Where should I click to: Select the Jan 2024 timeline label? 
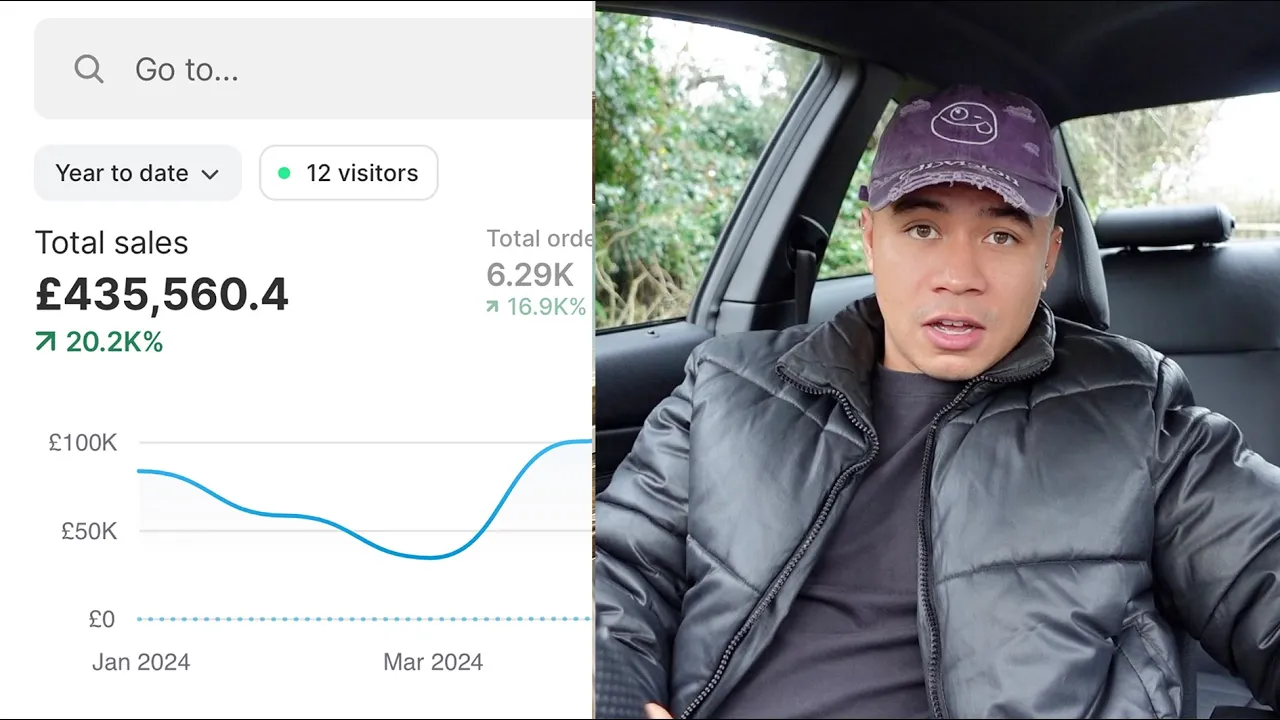141,662
